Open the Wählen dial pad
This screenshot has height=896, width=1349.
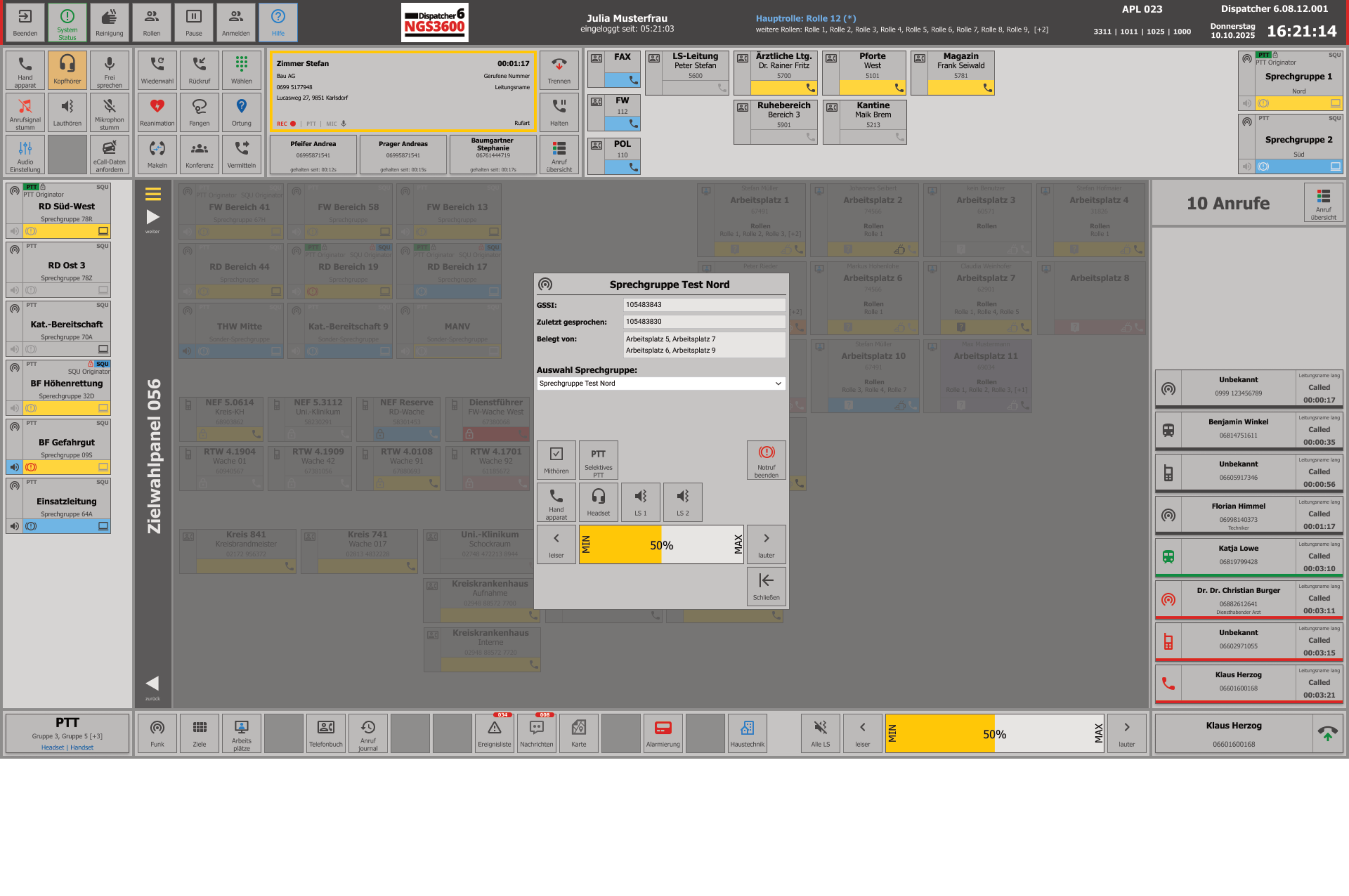coord(241,69)
